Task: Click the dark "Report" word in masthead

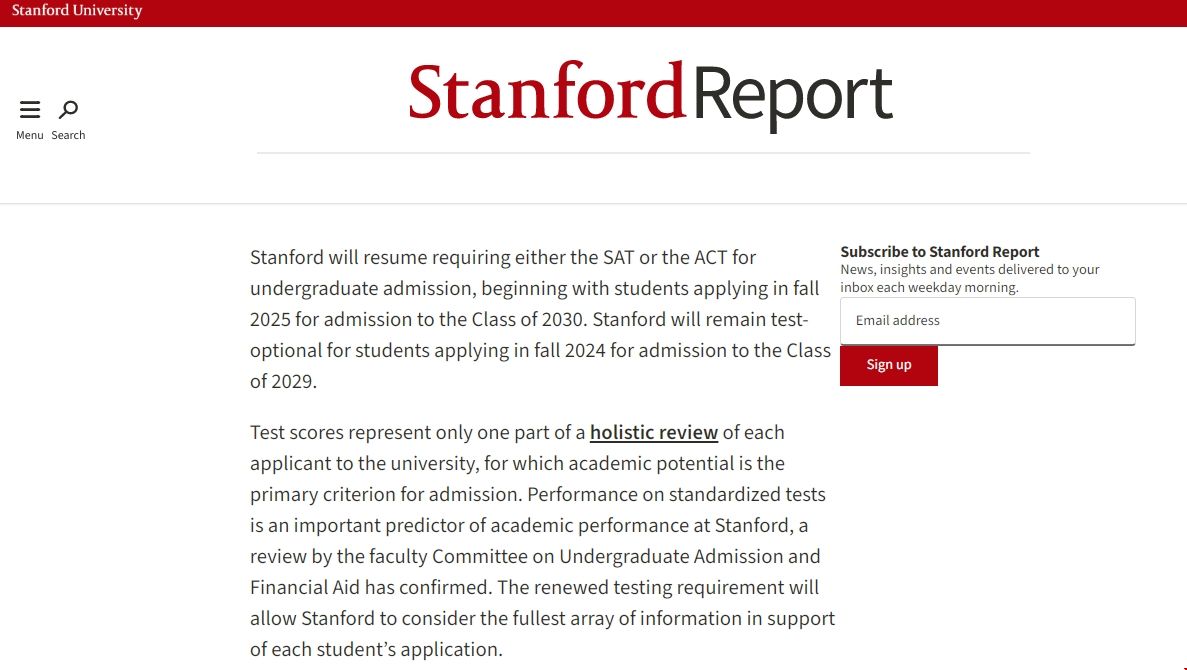Action: click(792, 95)
